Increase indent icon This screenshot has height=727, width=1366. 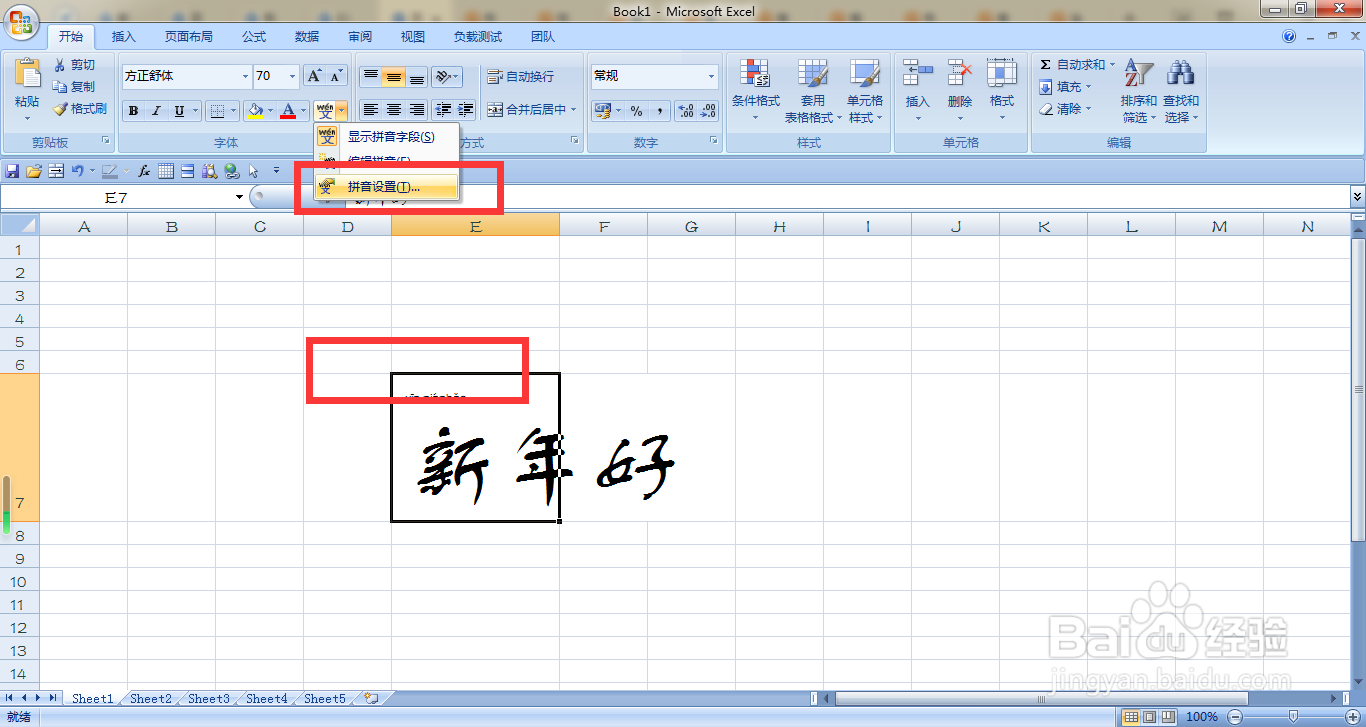[465, 110]
